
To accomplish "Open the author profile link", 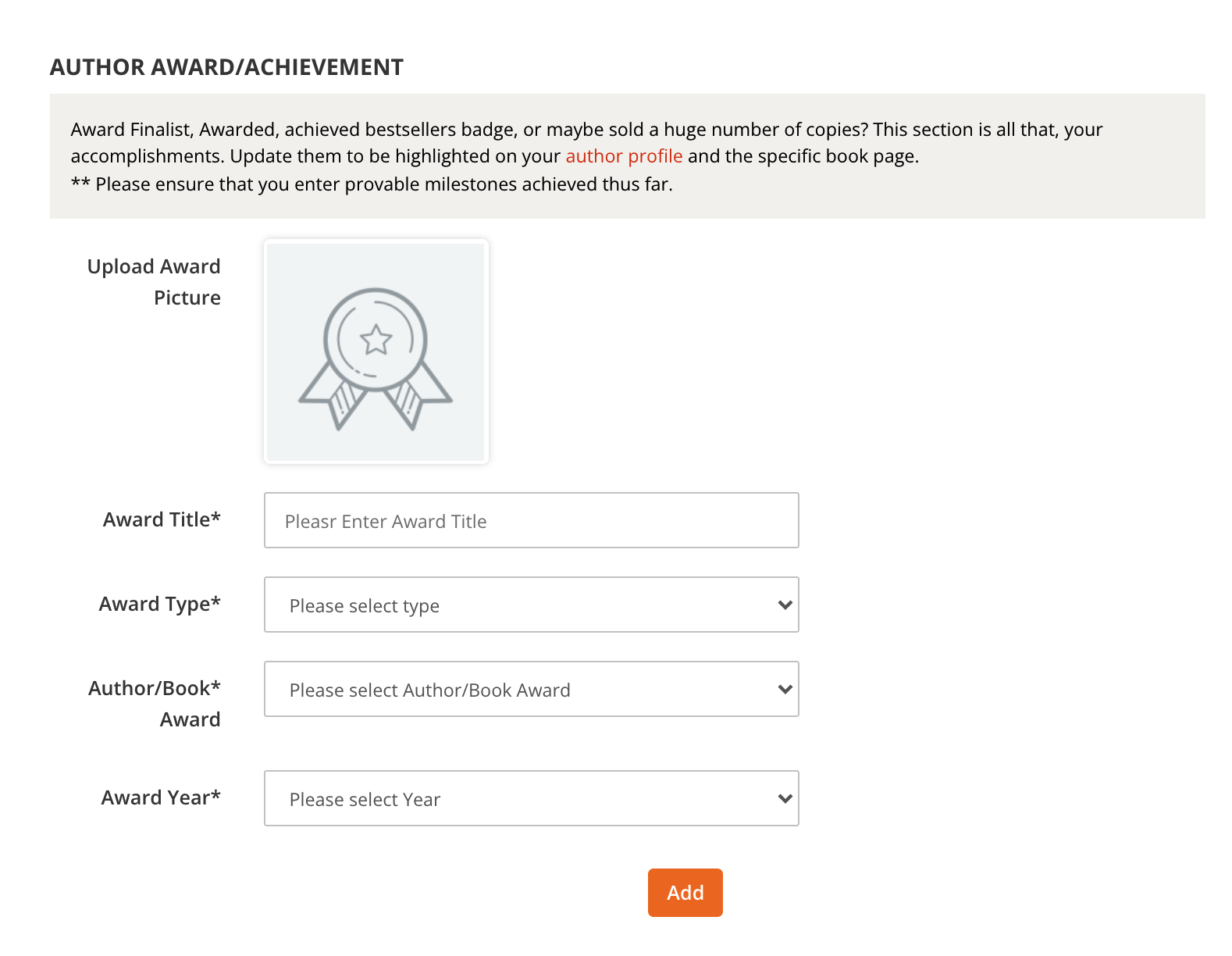I will coord(624,156).
